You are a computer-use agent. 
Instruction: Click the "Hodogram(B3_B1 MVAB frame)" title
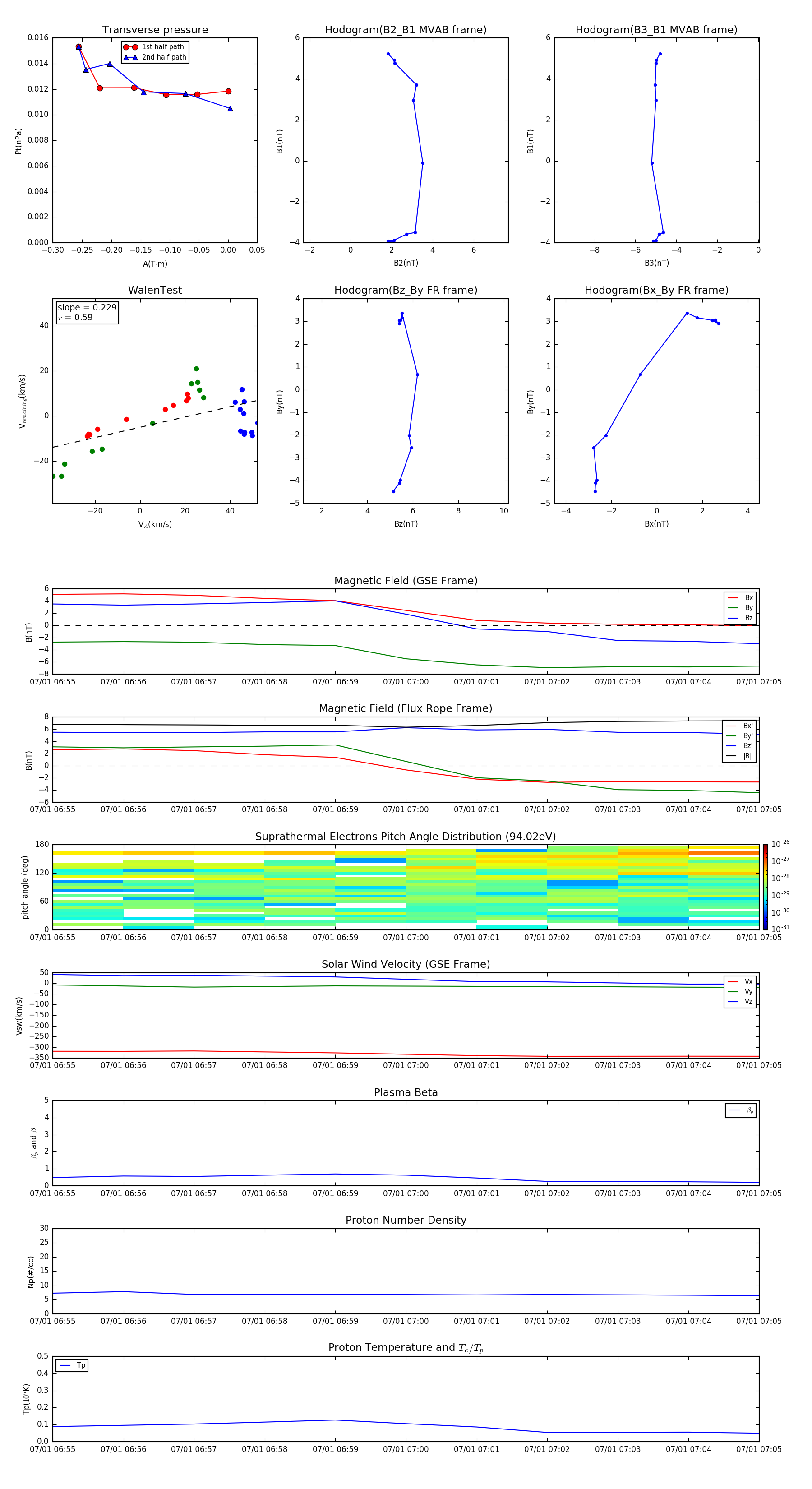coord(656,30)
